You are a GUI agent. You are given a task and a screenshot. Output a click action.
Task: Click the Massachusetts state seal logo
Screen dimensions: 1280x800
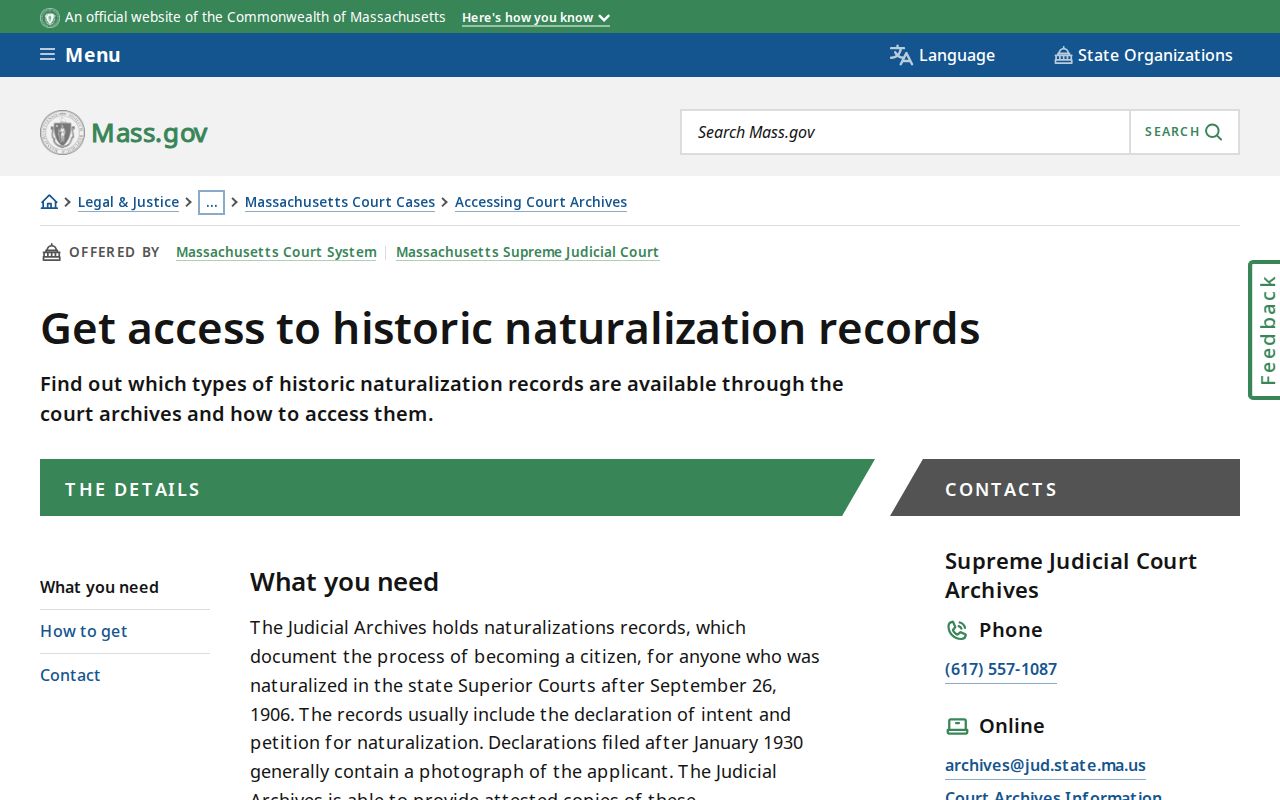pos(62,132)
